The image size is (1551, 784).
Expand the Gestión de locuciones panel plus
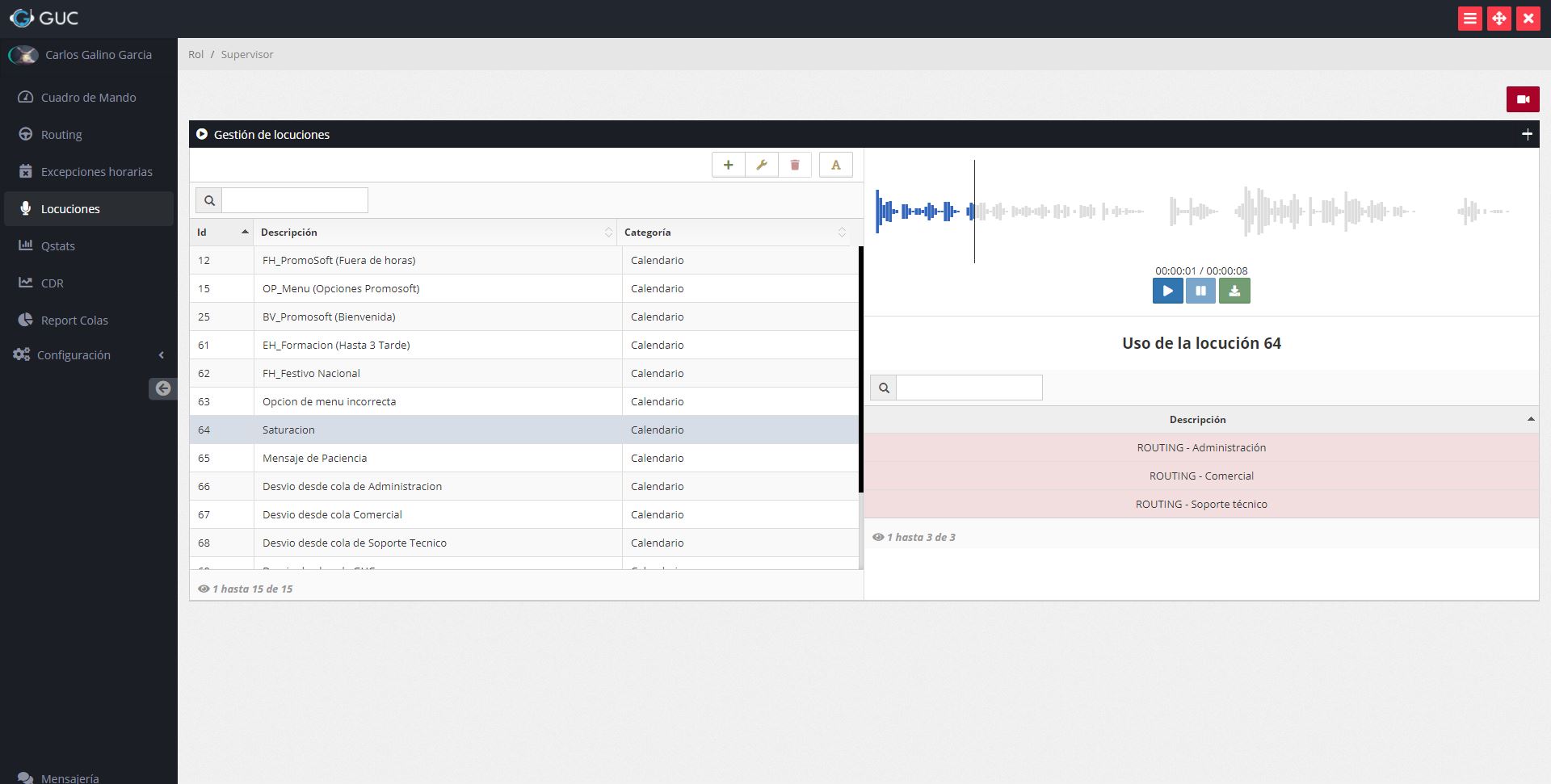point(1527,134)
